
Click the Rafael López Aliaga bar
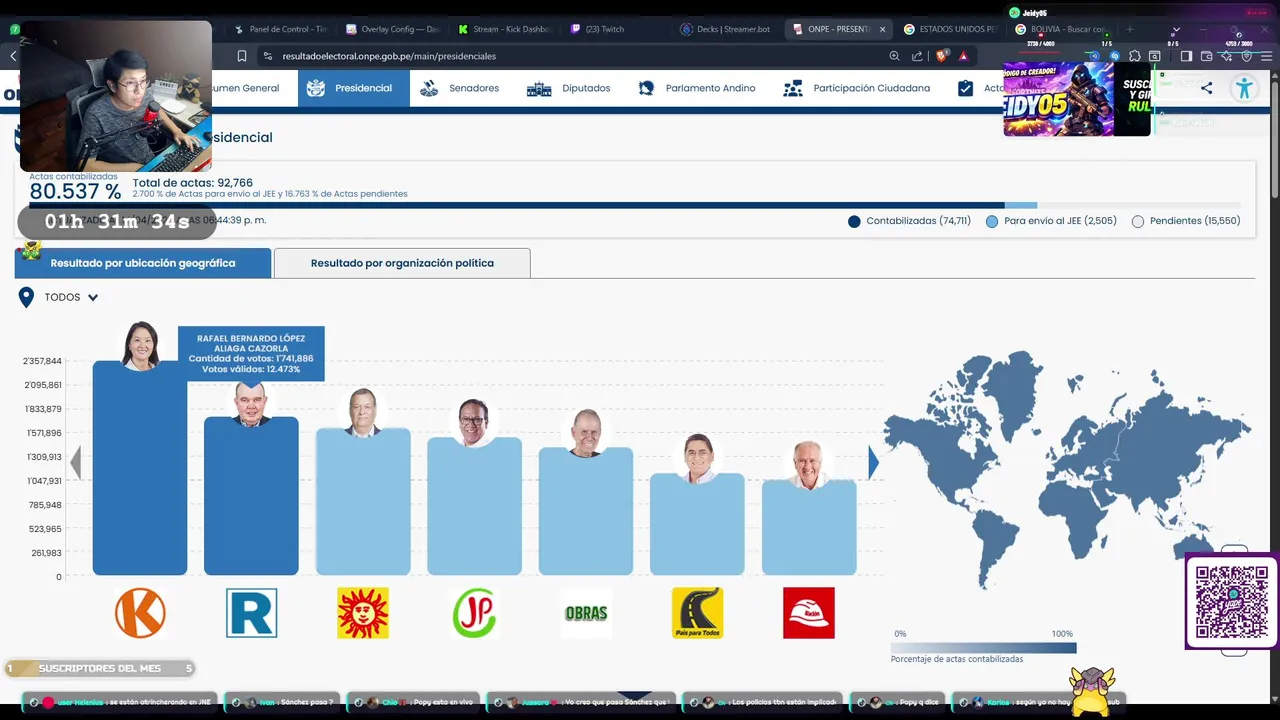click(251, 496)
